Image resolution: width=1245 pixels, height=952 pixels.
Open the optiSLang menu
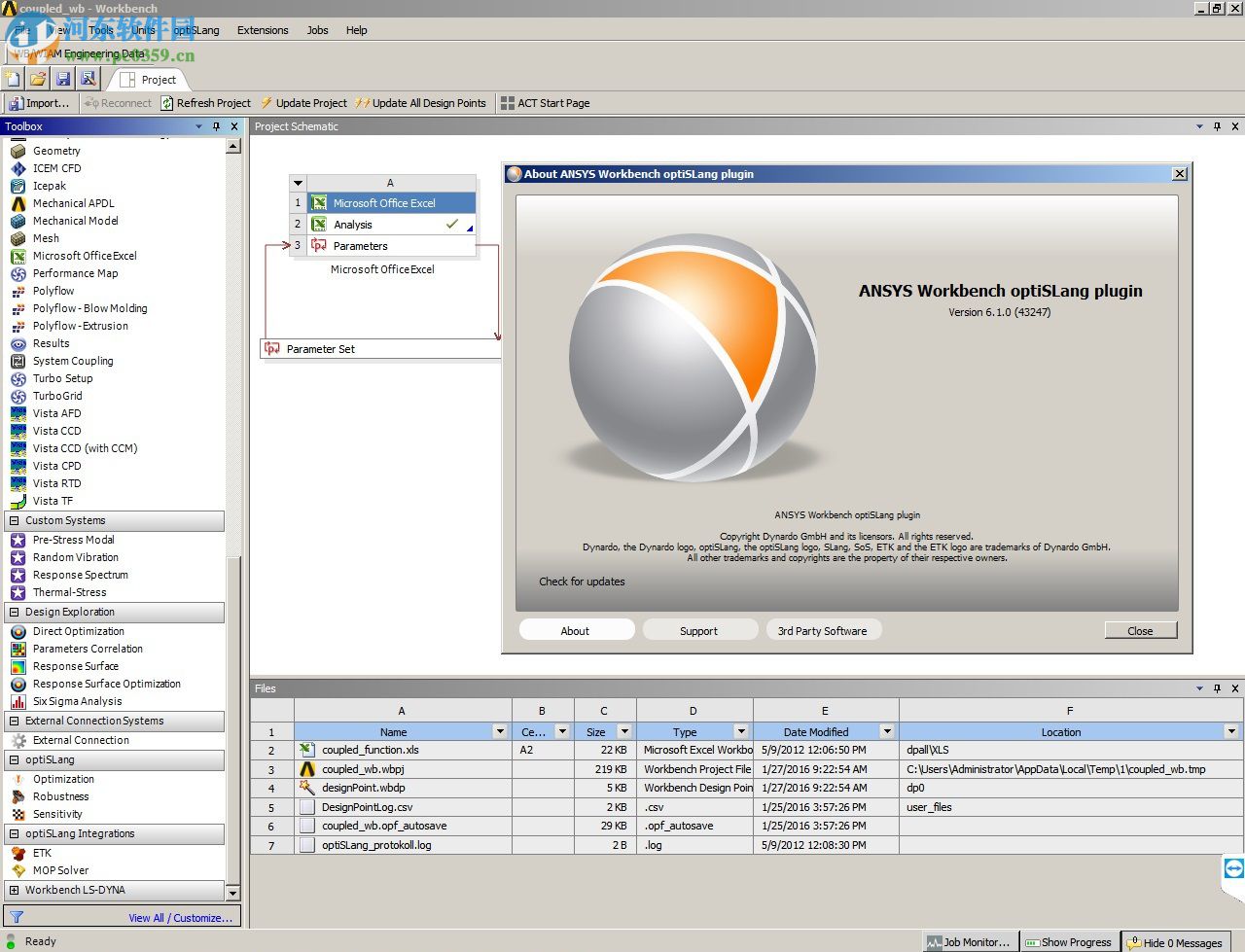tap(196, 30)
